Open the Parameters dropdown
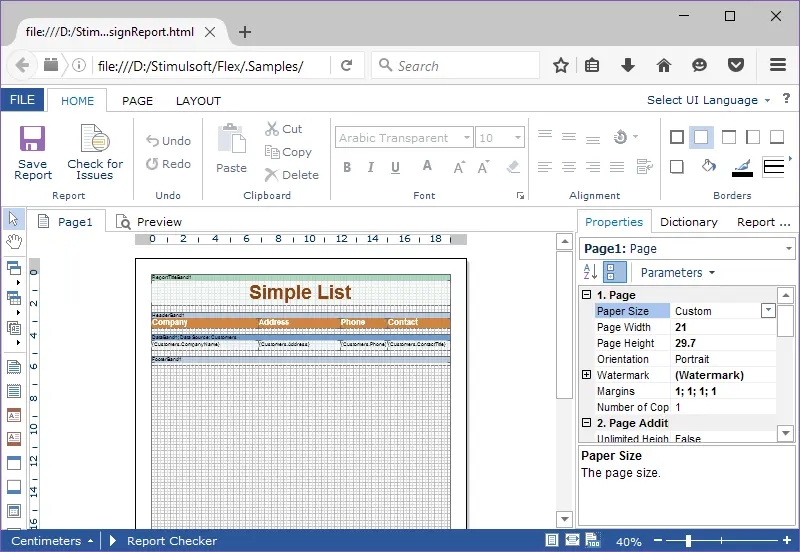The height and width of the screenshot is (552, 800). (678, 272)
